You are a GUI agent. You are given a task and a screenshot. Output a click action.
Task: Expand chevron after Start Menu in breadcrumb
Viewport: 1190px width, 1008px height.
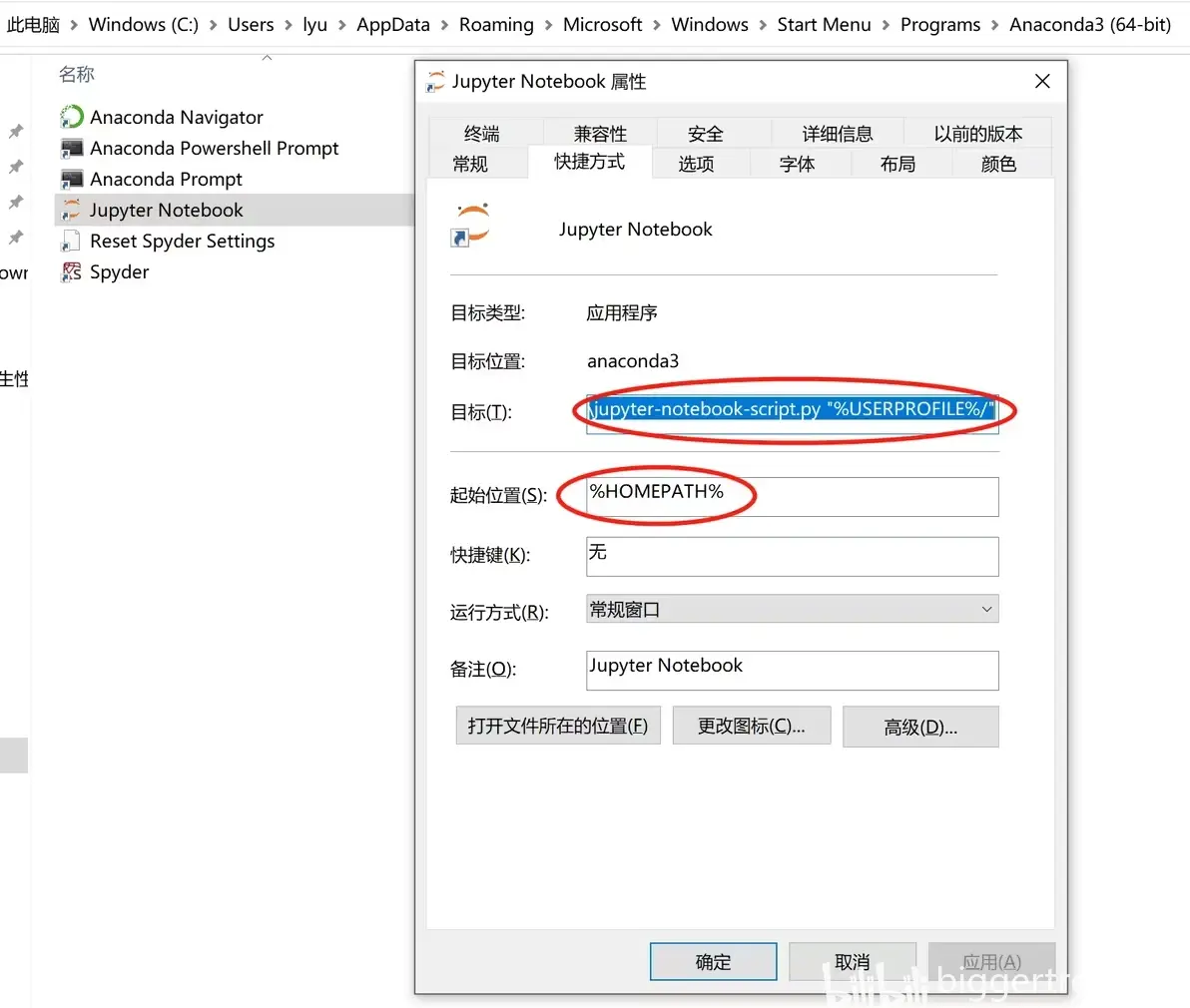(886, 25)
